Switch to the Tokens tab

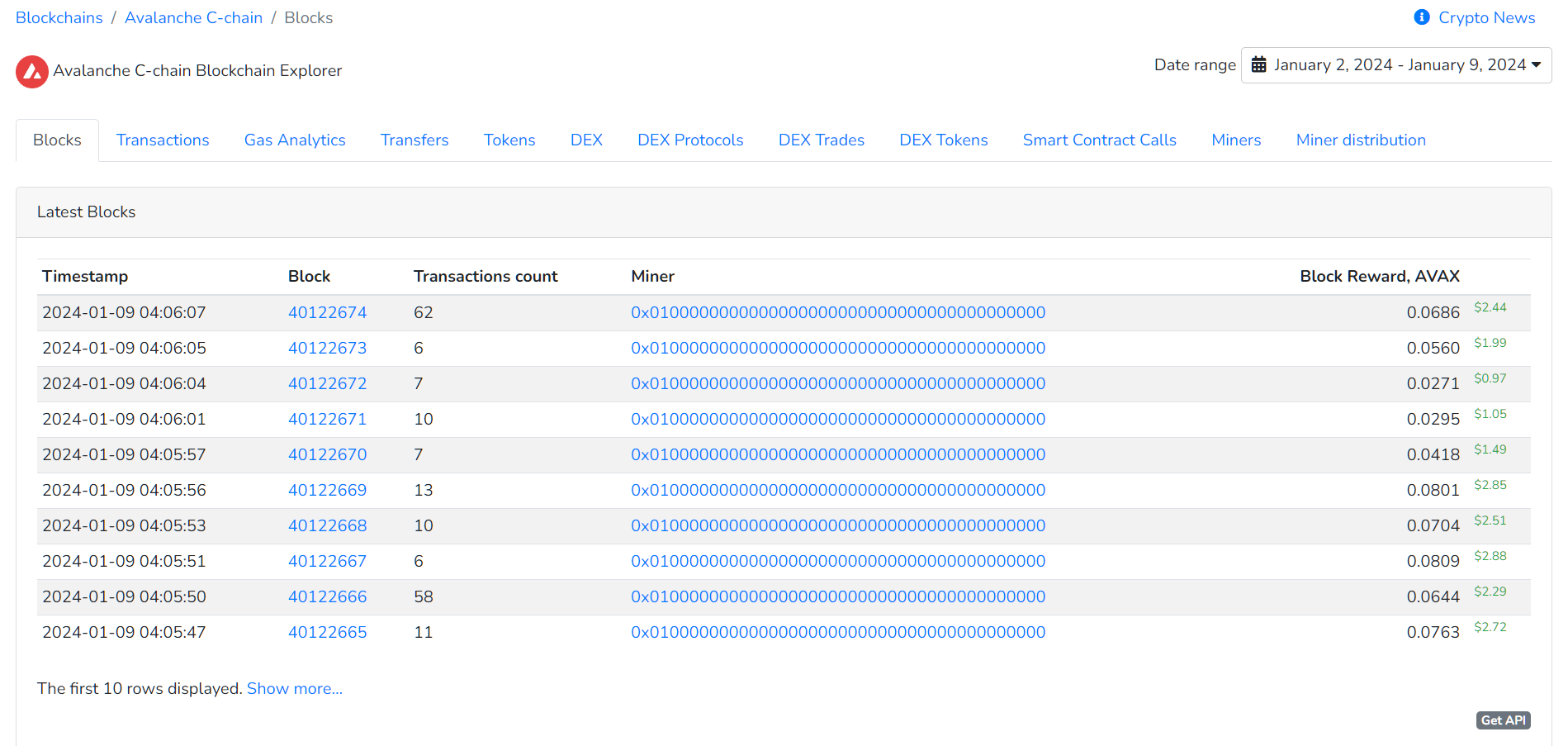(509, 140)
